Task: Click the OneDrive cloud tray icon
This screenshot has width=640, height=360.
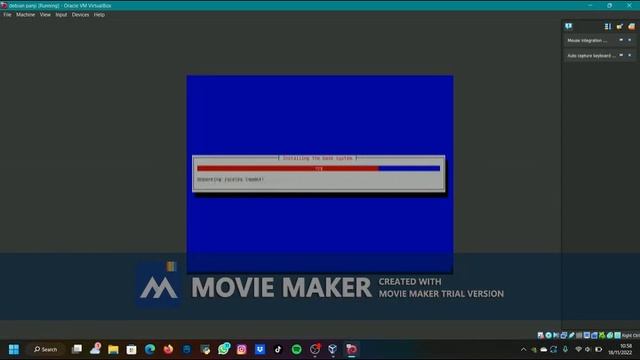Action: pyautogui.click(x=544, y=349)
